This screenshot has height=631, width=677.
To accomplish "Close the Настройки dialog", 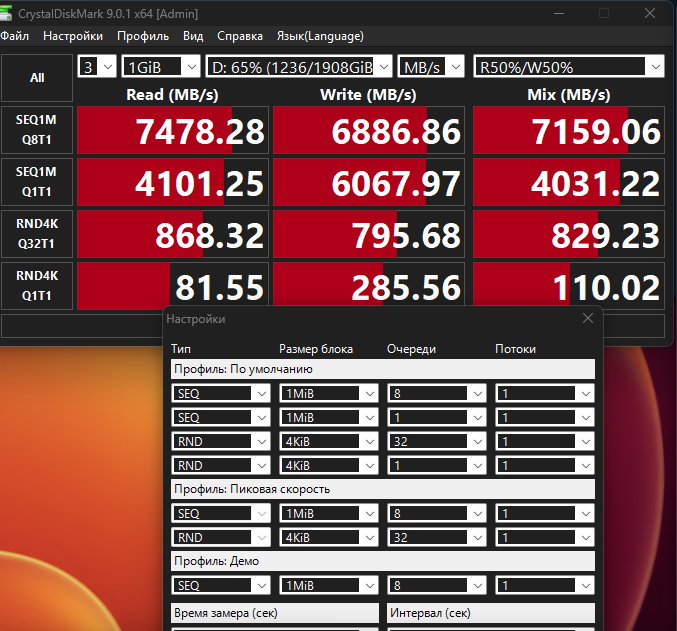I will tap(588, 318).
